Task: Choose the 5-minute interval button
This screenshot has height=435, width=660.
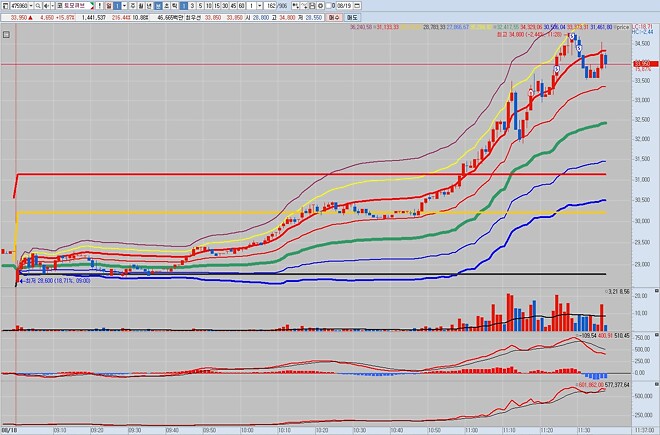Action: point(200,6)
